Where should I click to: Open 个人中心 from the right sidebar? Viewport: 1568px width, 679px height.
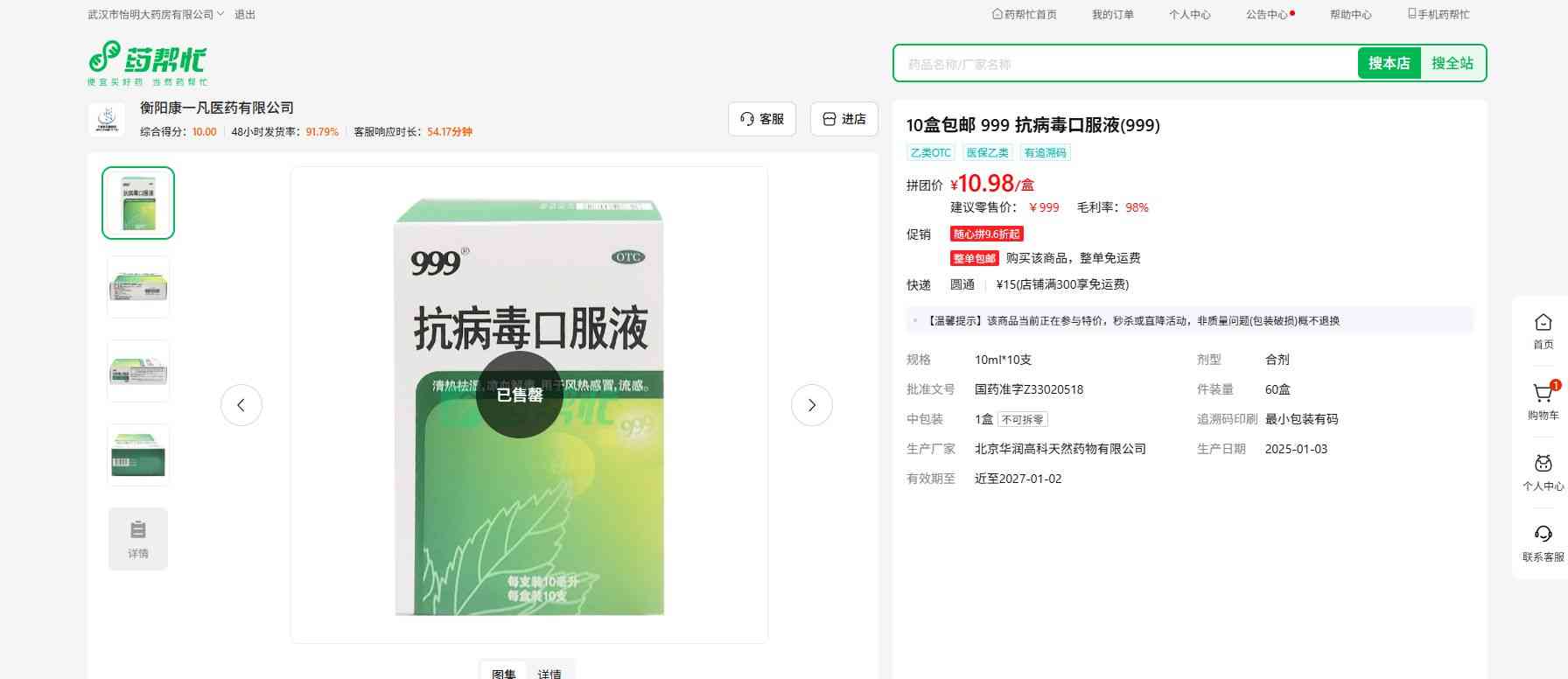[x=1543, y=472]
